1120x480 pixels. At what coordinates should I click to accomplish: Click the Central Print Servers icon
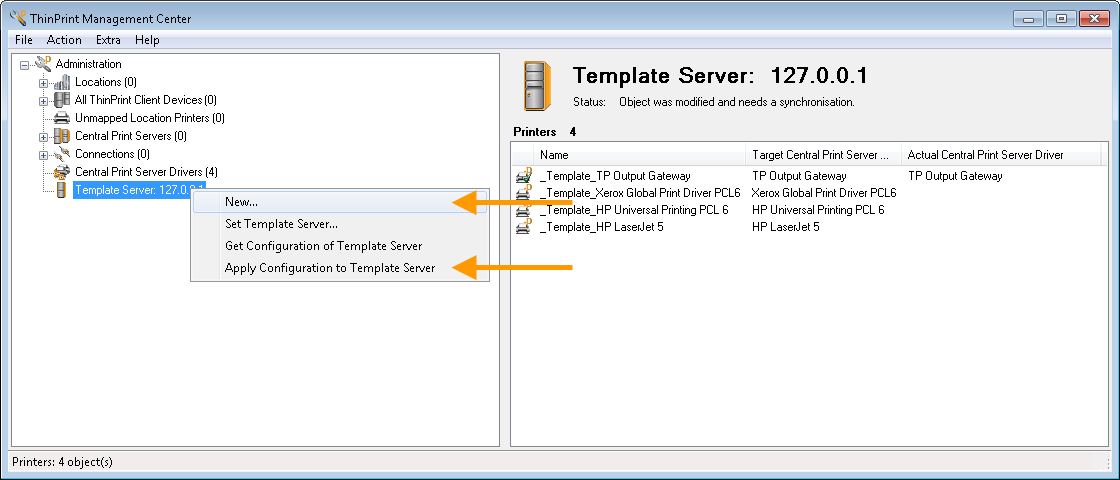(x=63, y=136)
